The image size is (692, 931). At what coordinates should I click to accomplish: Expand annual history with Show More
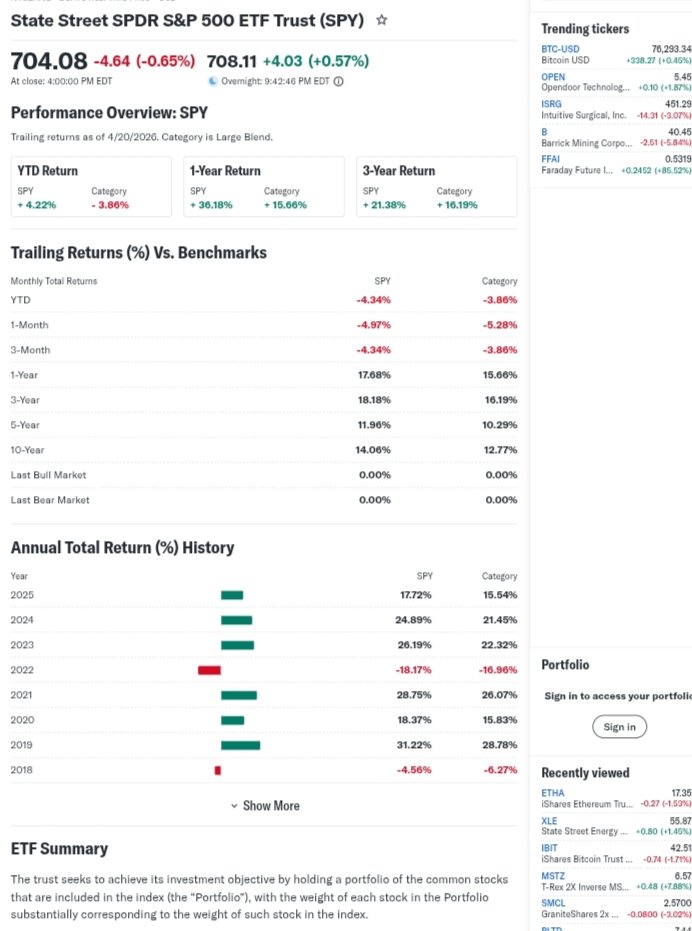(270, 805)
